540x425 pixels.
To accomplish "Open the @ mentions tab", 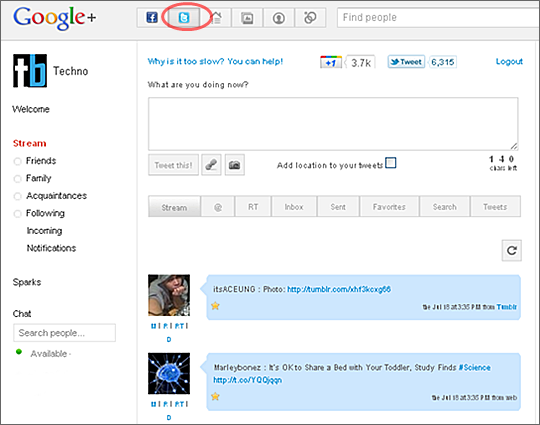I will [x=218, y=207].
